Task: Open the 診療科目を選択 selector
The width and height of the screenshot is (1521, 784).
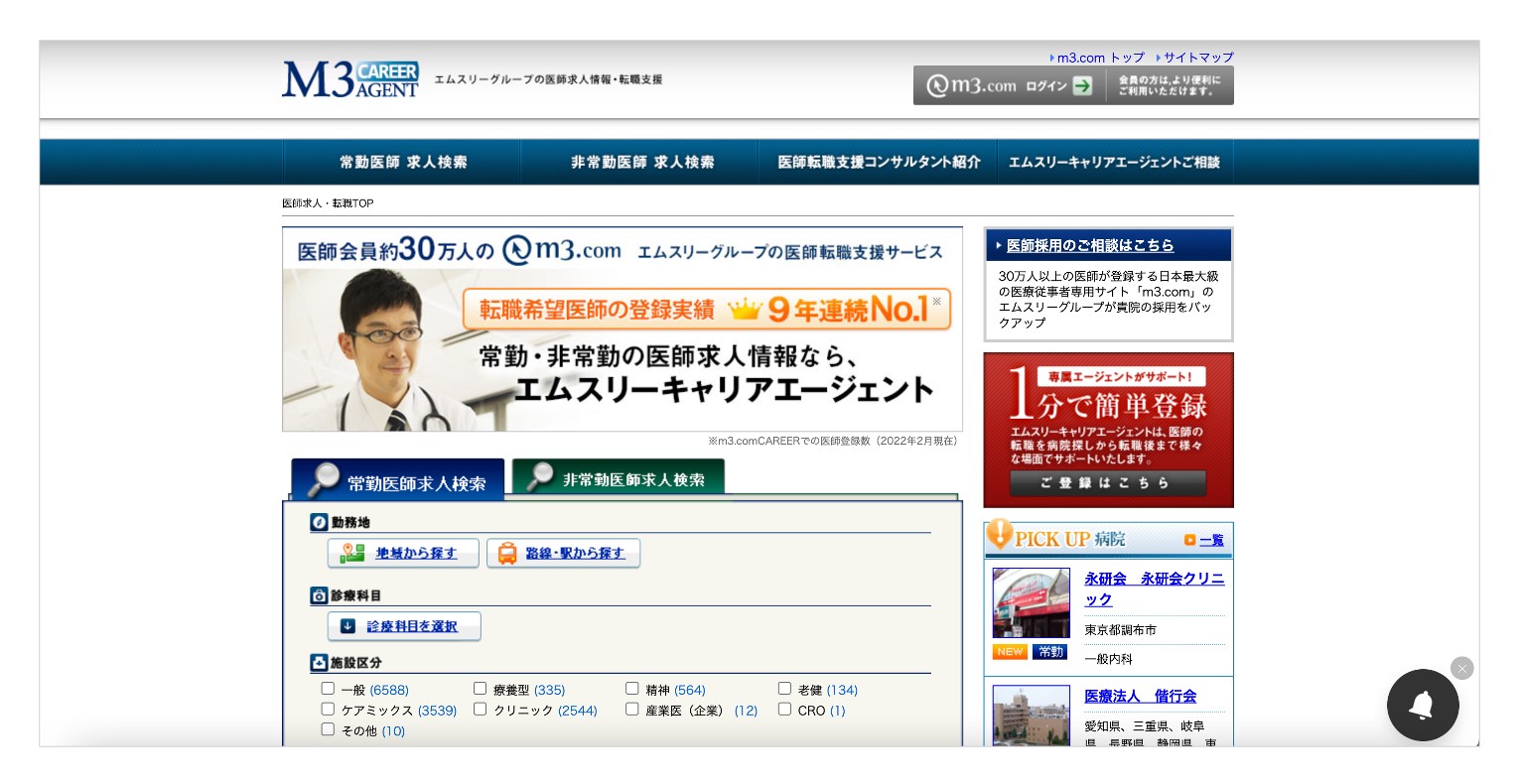Action: coord(404,626)
